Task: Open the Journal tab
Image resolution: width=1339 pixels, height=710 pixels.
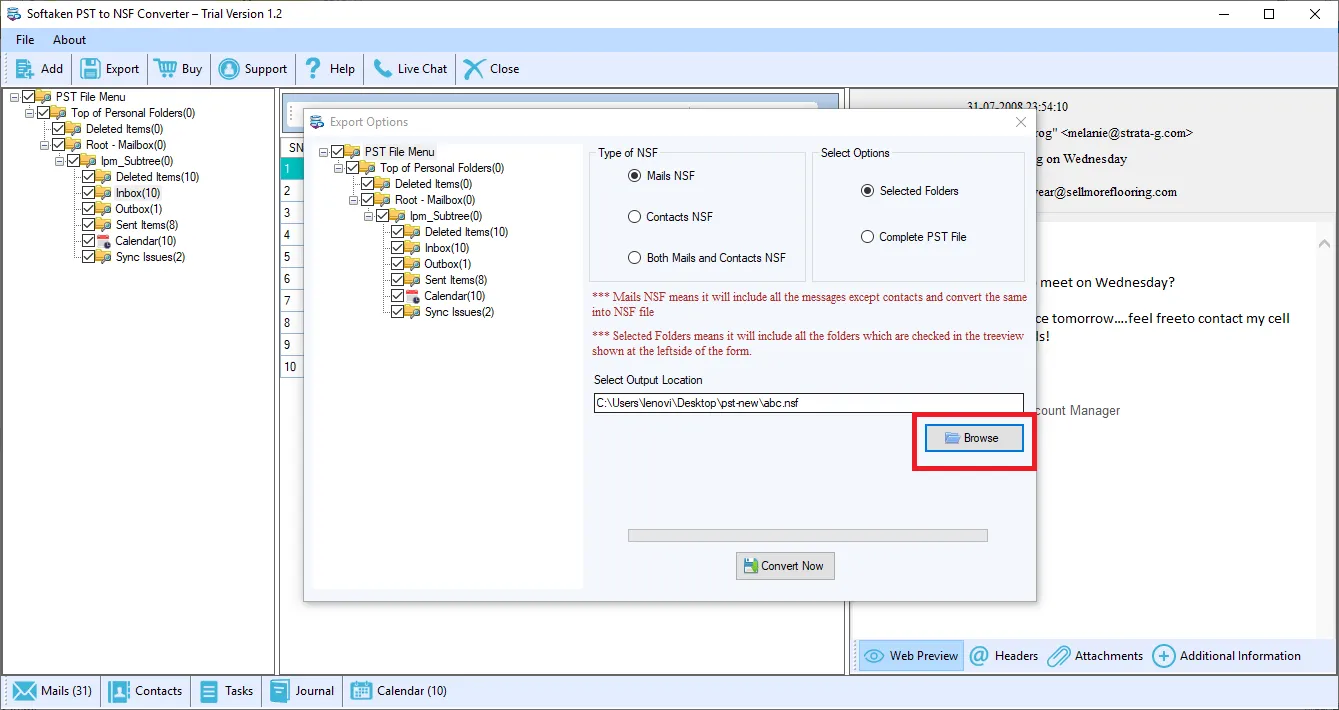Action: [x=301, y=691]
